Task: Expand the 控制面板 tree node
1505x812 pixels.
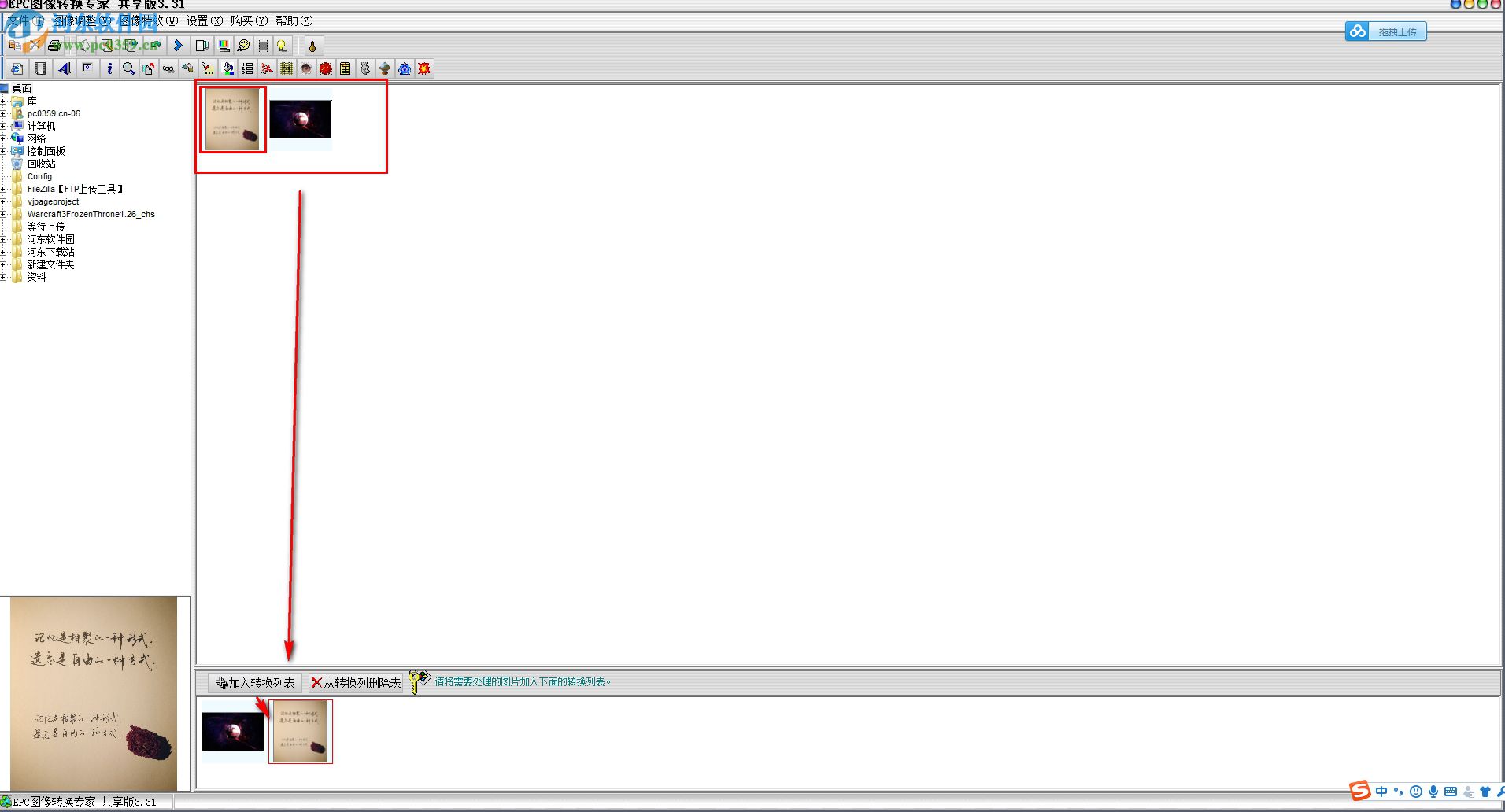Action: pyautogui.click(x=4, y=151)
